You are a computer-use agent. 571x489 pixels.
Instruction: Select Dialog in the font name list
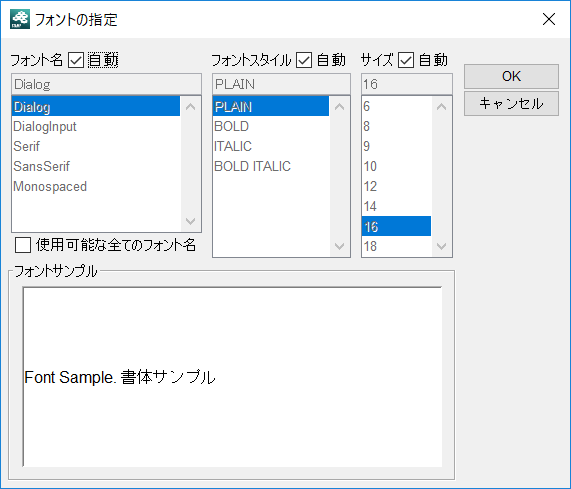click(96, 107)
